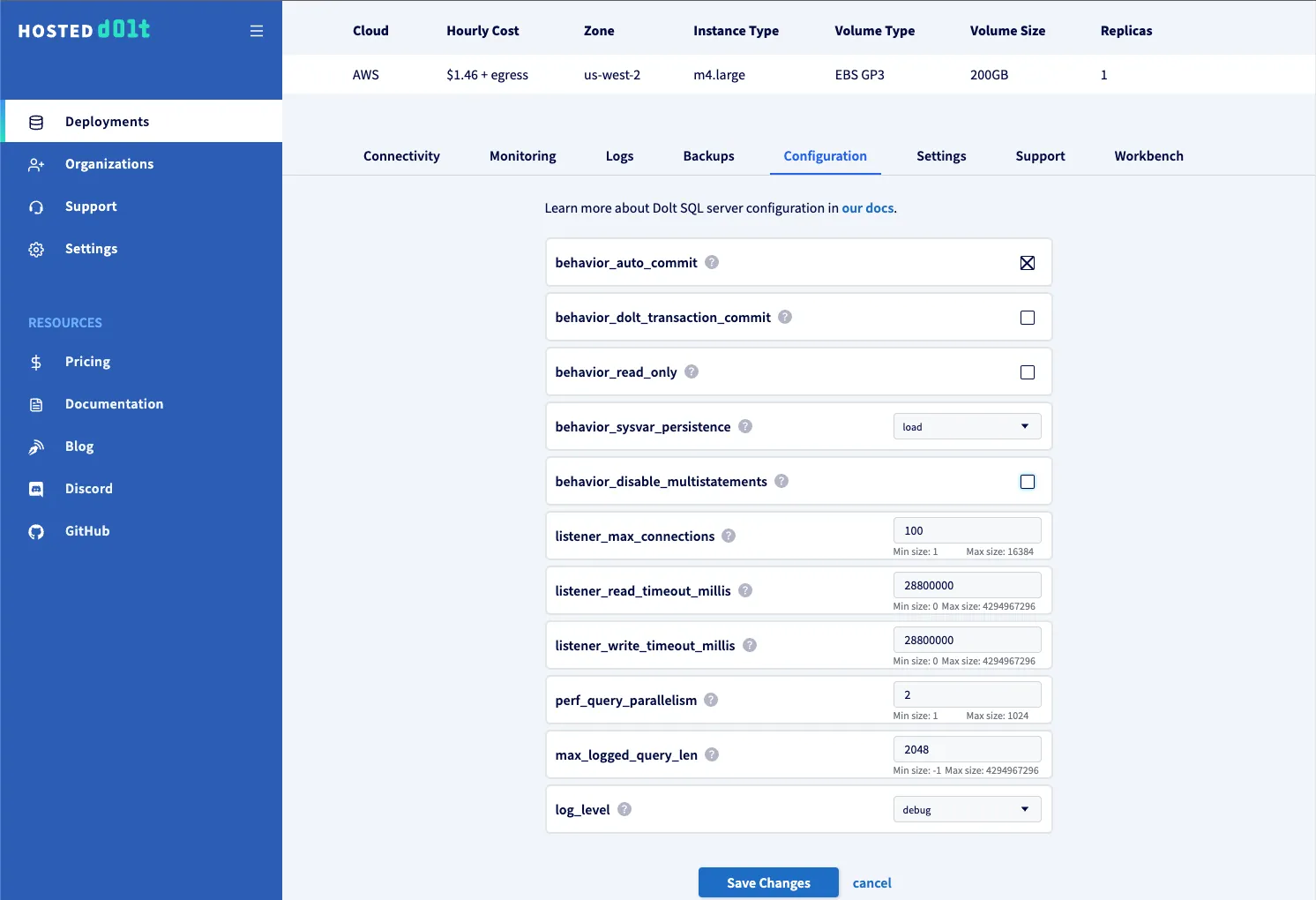The width and height of the screenshot is (1316, 900).
Task: Enable behavior_dolt_transaction_commit
Action: pyautogui.click(x=1027, y=317)
